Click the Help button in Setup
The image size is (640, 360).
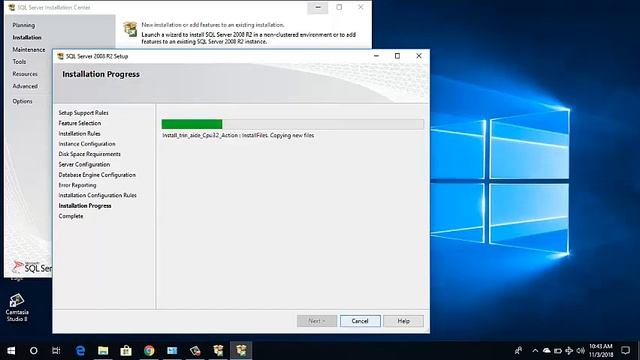[403, 321]
